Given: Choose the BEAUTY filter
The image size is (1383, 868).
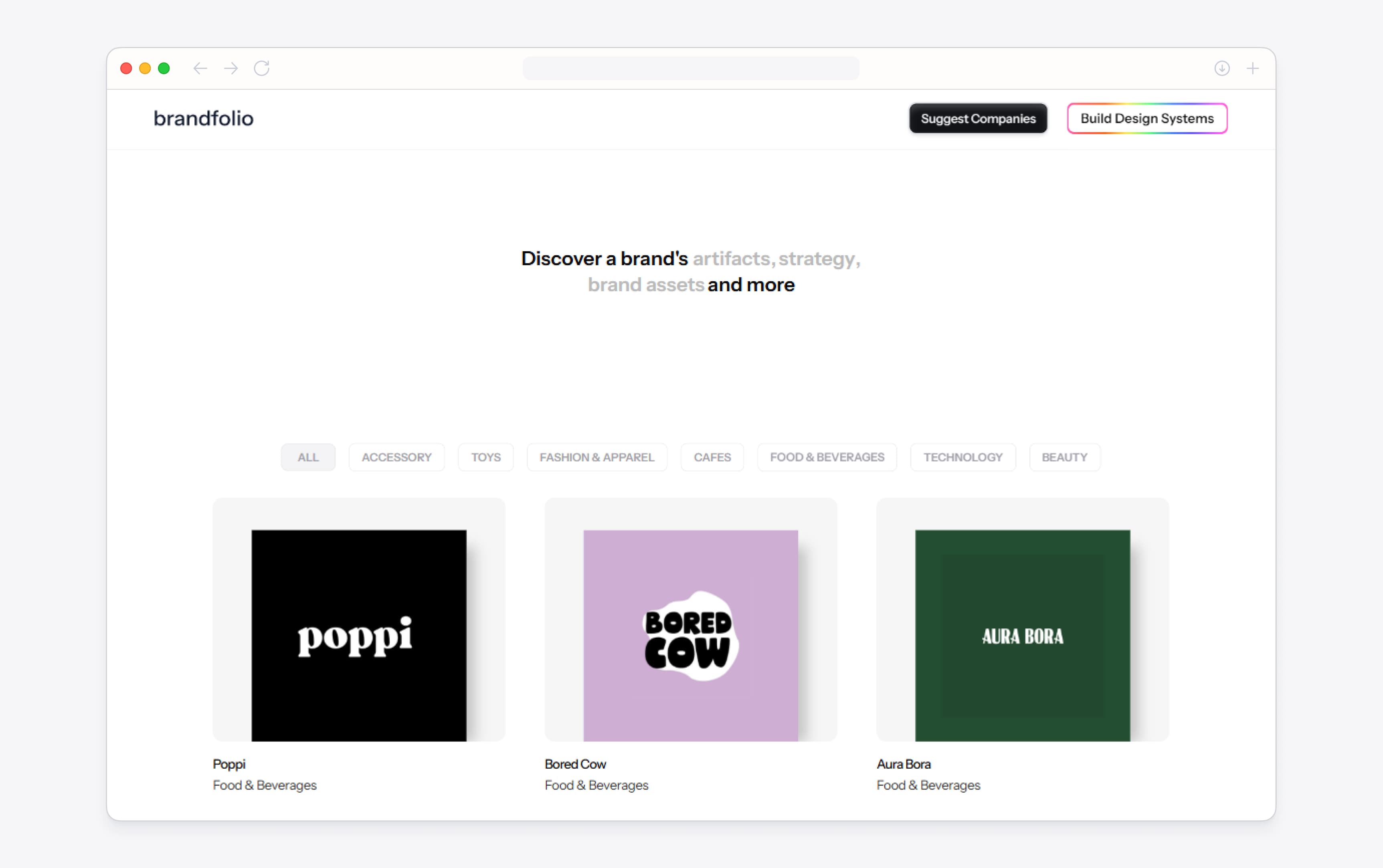Looking at the screenshot, I should [x=1064, y=457].
